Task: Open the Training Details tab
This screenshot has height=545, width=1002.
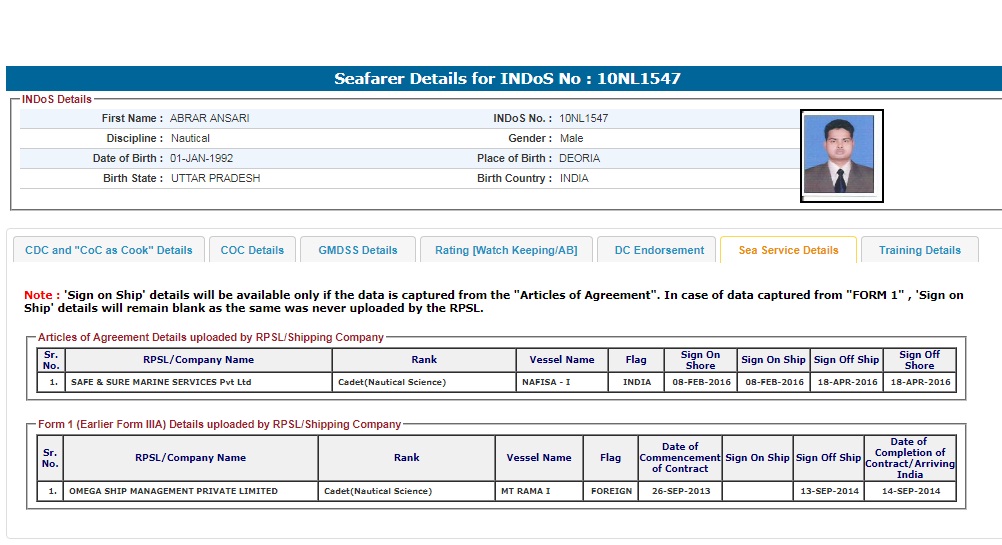Action: pyautogui.click(x=919, y=250)
